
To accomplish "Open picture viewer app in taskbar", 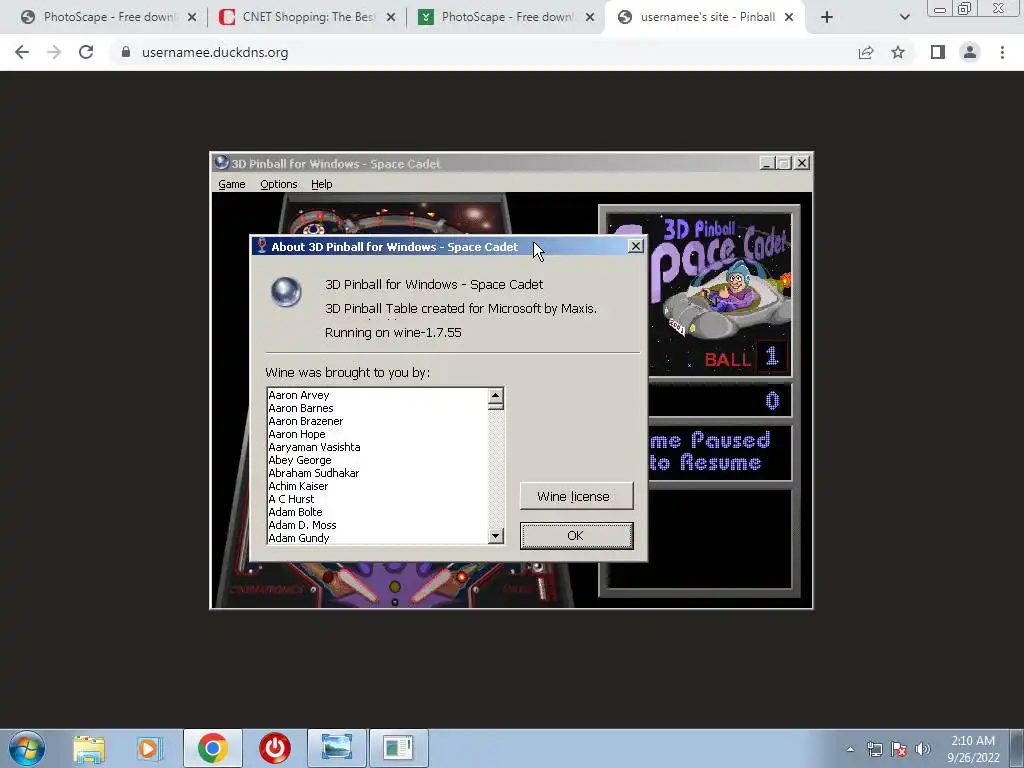I will point(337,748).
